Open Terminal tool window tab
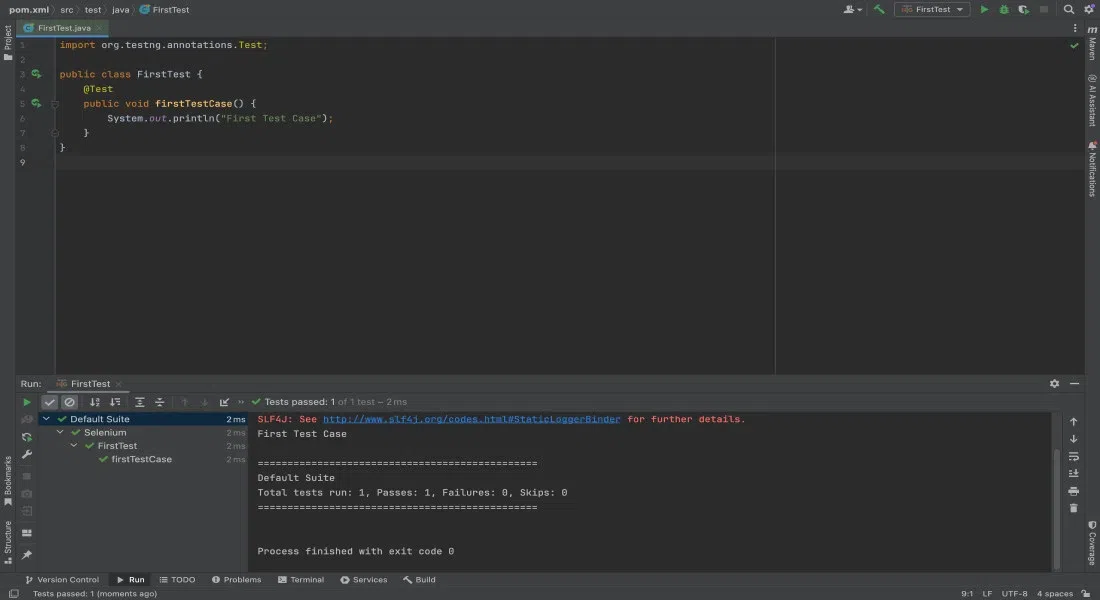This screenshot has width=1100, height=600. 301,580
